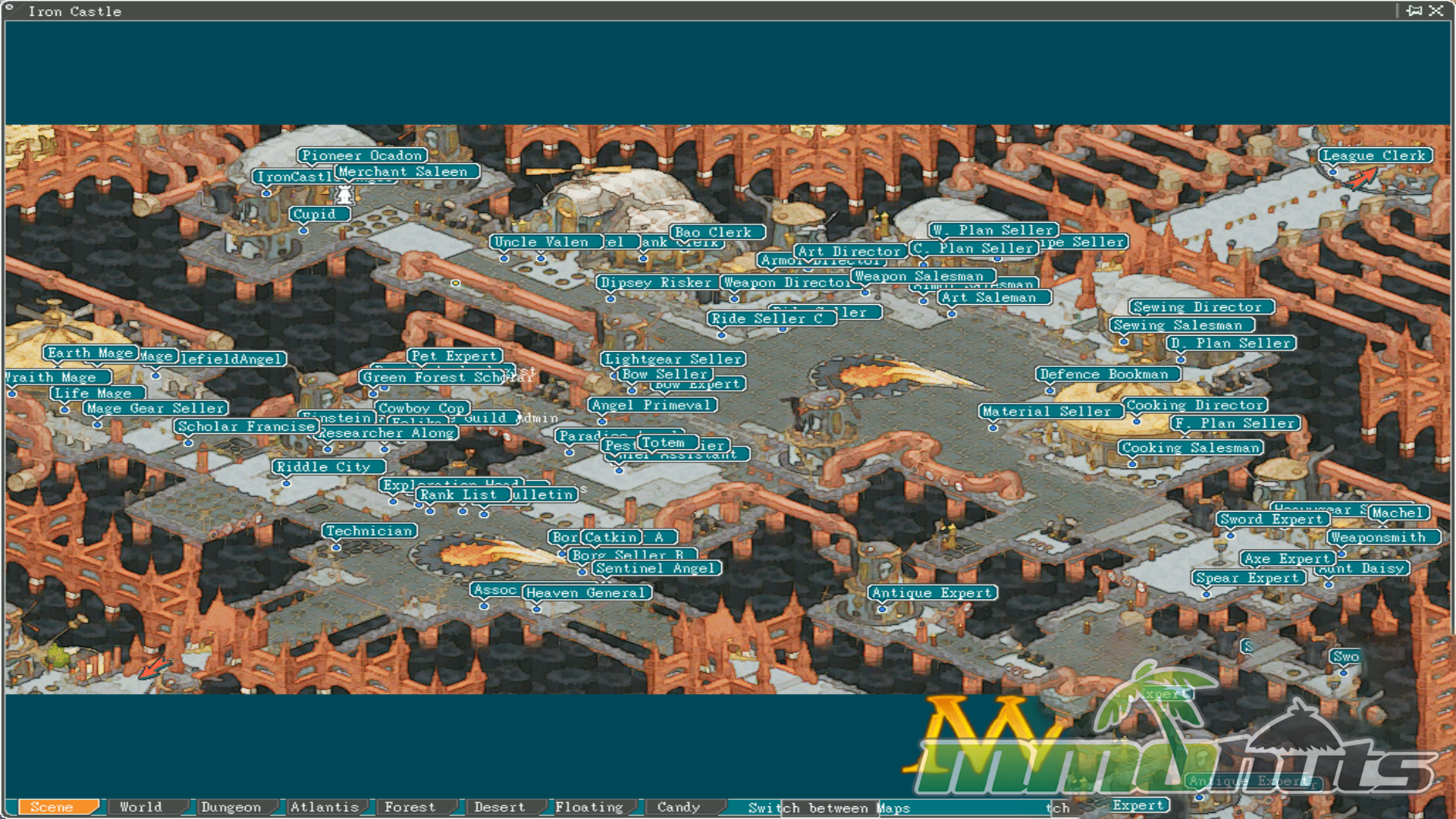Click the blue marker below Antique Expert

[882, 609]
